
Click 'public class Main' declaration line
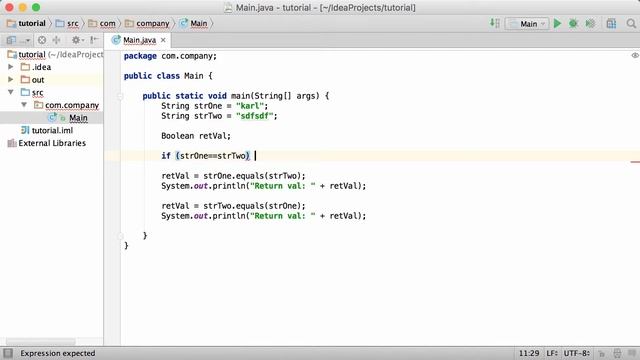click(168, 76)
